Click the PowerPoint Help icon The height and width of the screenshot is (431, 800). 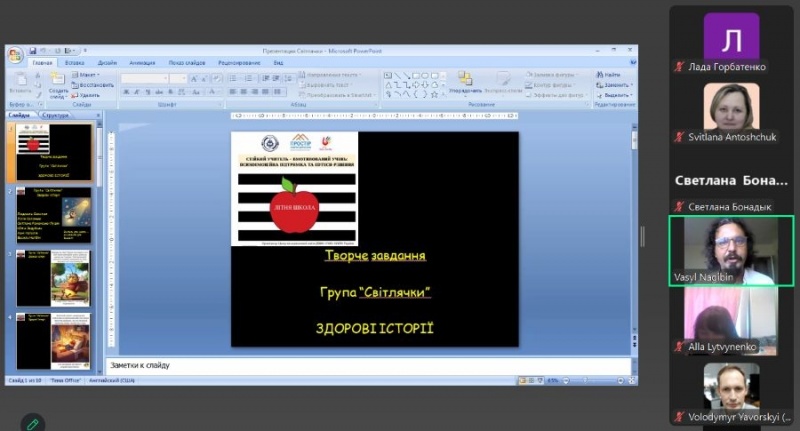[633, 62]
